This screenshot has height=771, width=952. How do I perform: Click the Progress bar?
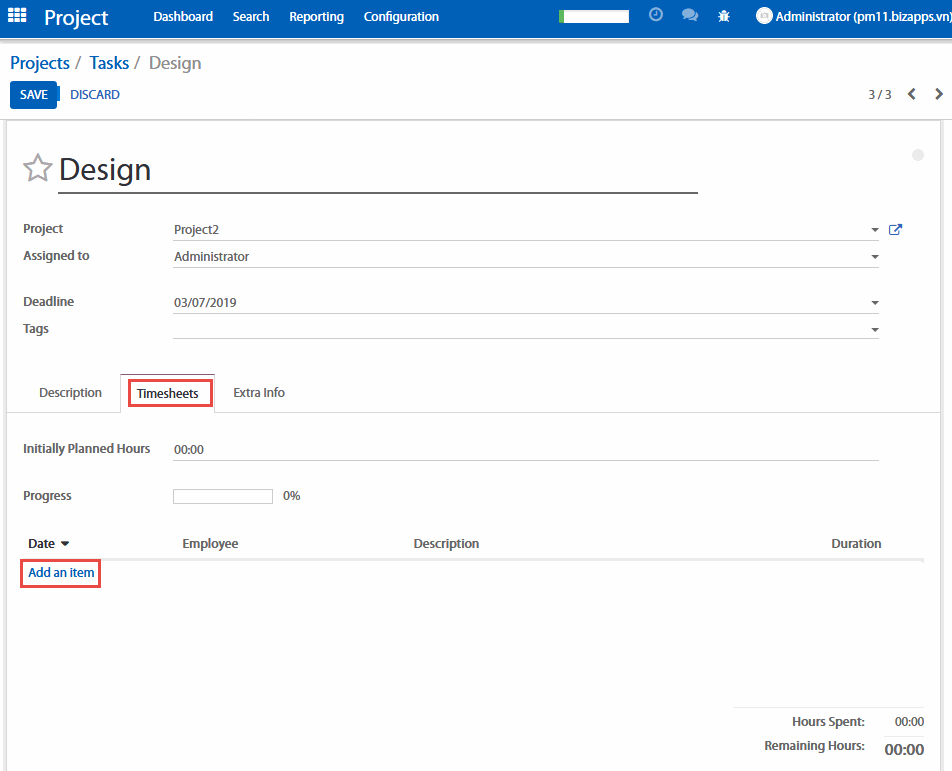(223, 496)
